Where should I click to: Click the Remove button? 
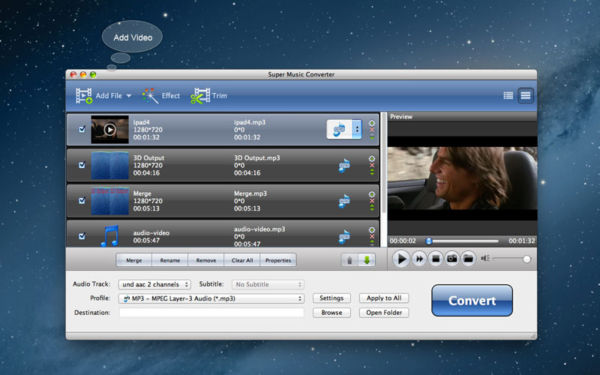[206, 260]
